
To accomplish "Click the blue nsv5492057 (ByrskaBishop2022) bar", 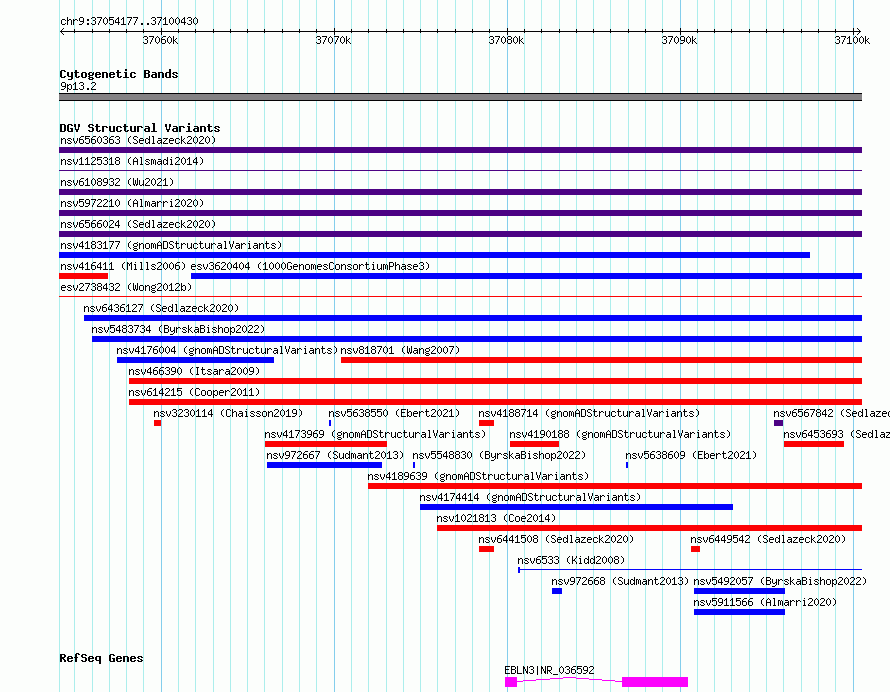I will [x=739, y=591].
